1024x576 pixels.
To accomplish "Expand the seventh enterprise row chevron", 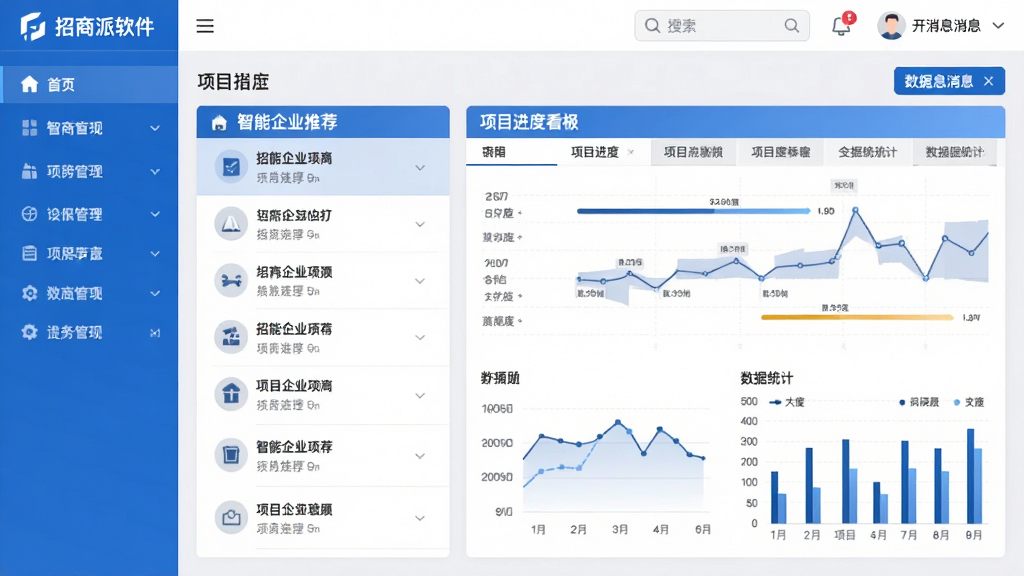I will coord(420,518).
